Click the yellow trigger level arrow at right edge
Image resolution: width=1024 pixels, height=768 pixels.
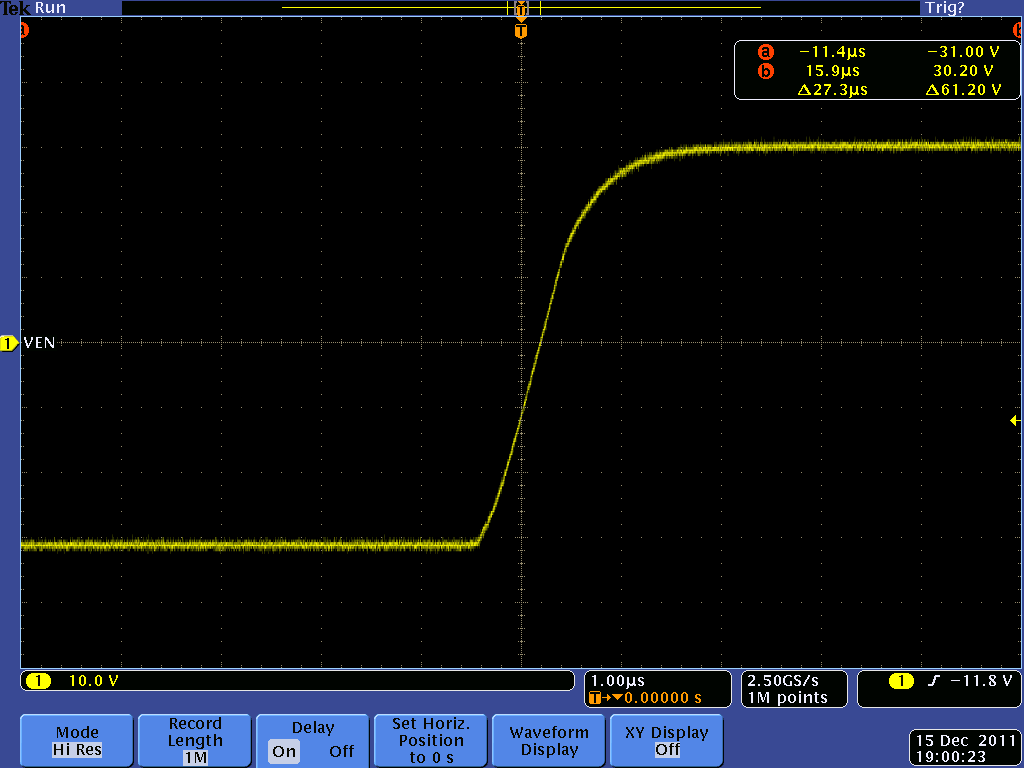(1015, 421)
